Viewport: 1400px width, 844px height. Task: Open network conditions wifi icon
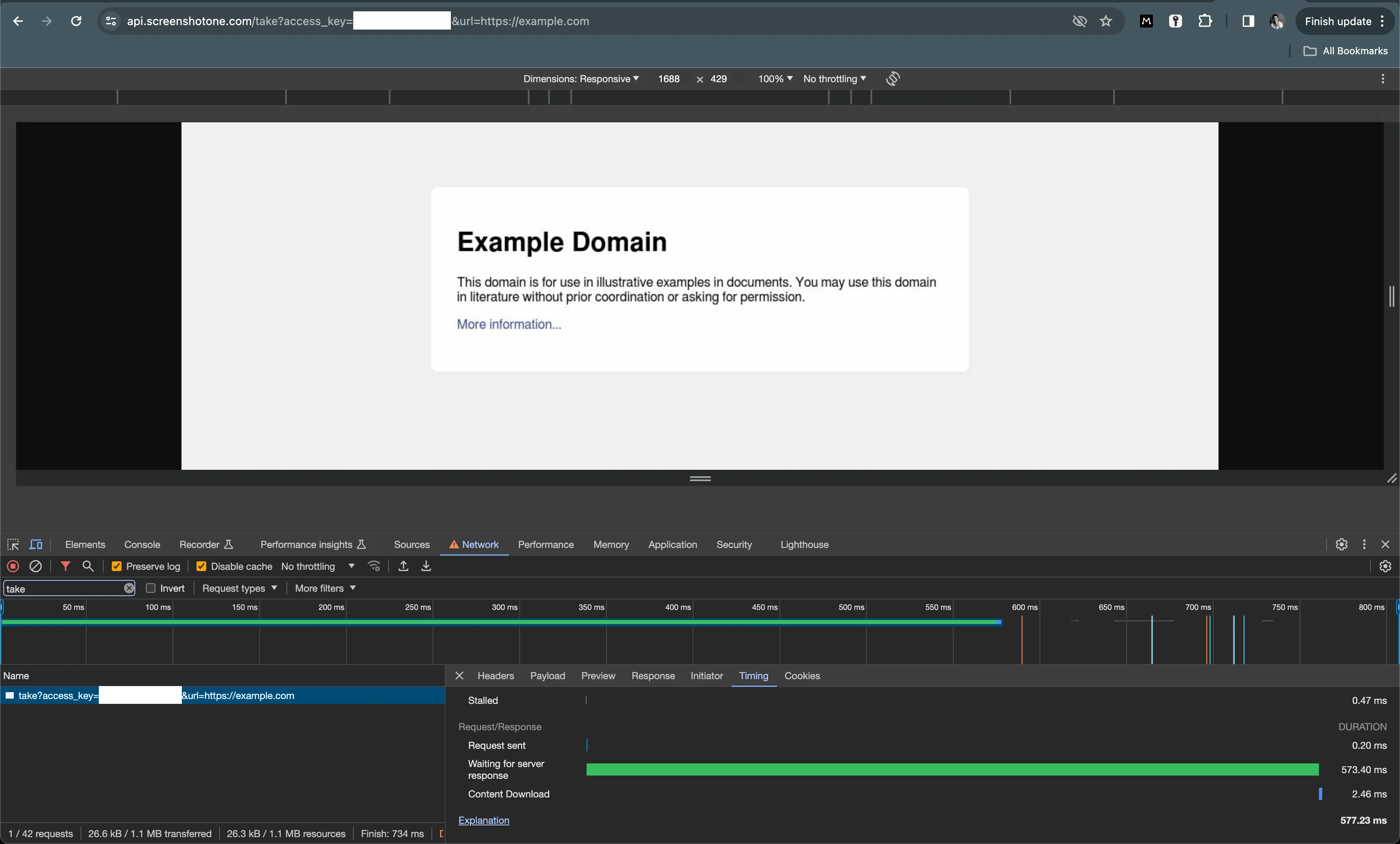tap(374, 566)
